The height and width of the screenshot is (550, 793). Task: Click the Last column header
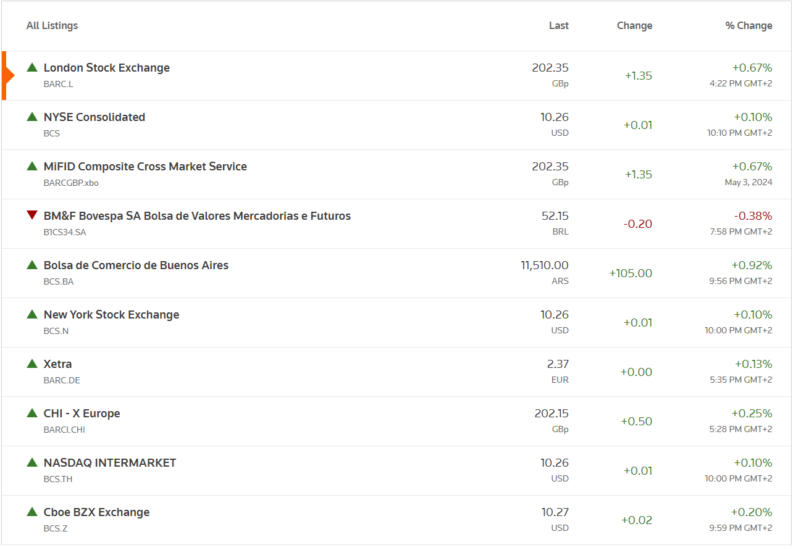559,26
